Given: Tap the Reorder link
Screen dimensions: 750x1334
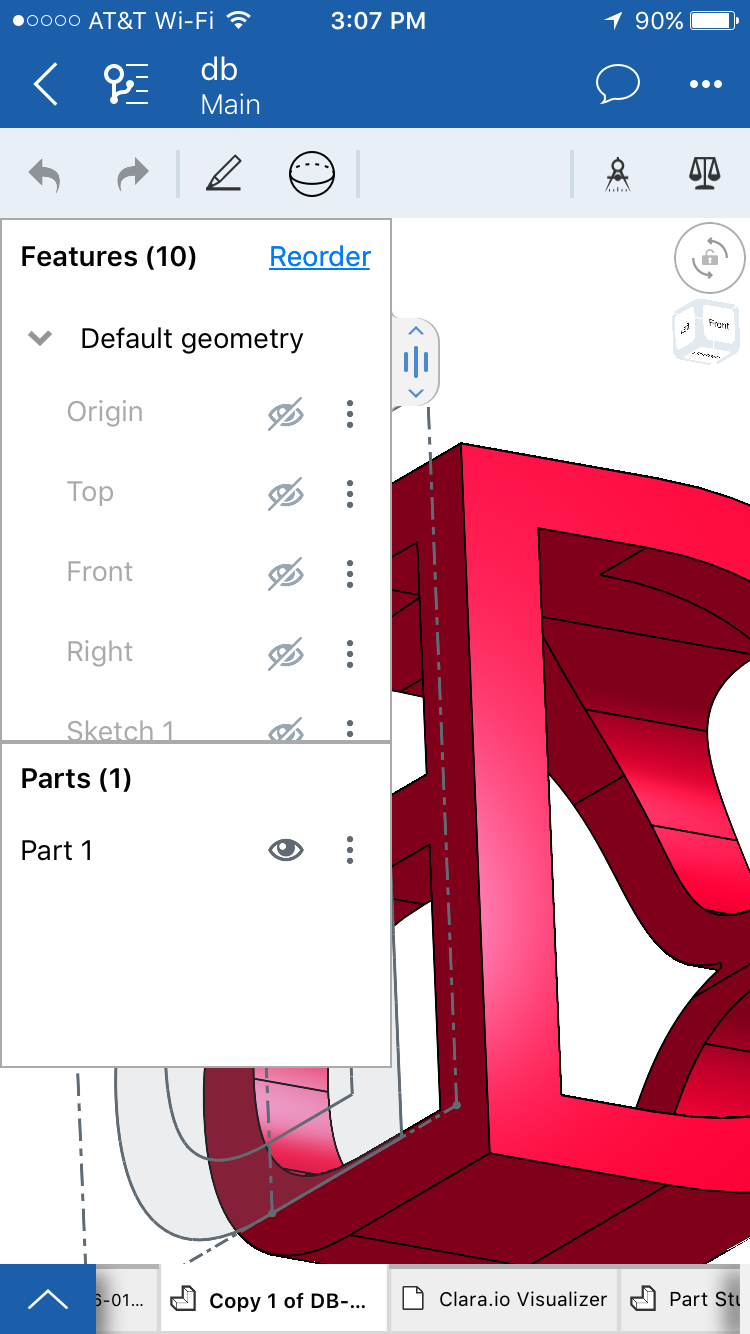Looking at the screenshot, I should point(319,257).
